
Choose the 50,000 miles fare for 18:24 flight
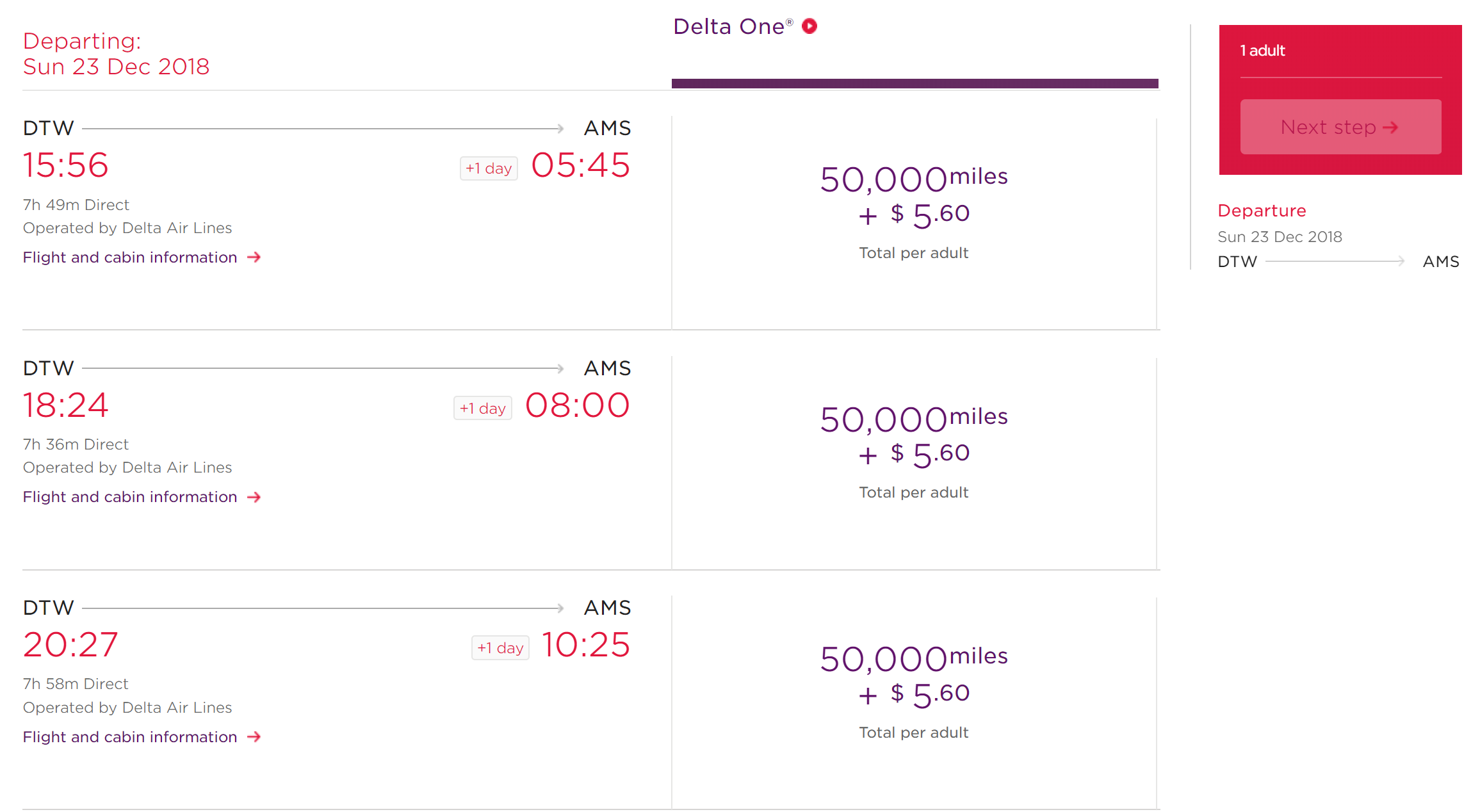coord(913,451)
